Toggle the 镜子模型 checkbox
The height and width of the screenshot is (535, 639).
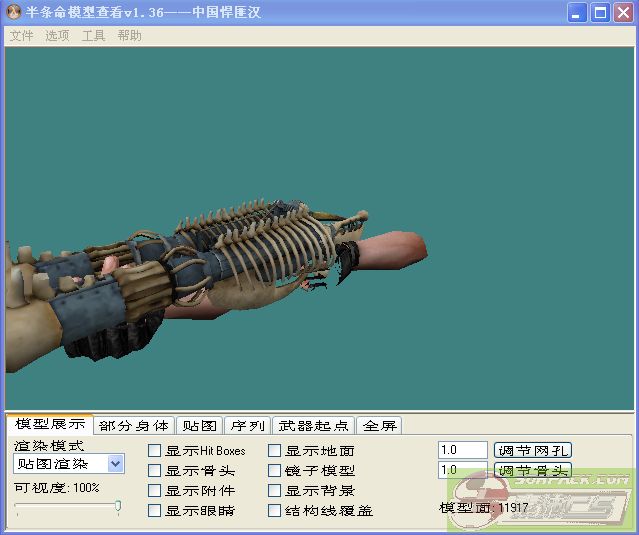point(275,471)
